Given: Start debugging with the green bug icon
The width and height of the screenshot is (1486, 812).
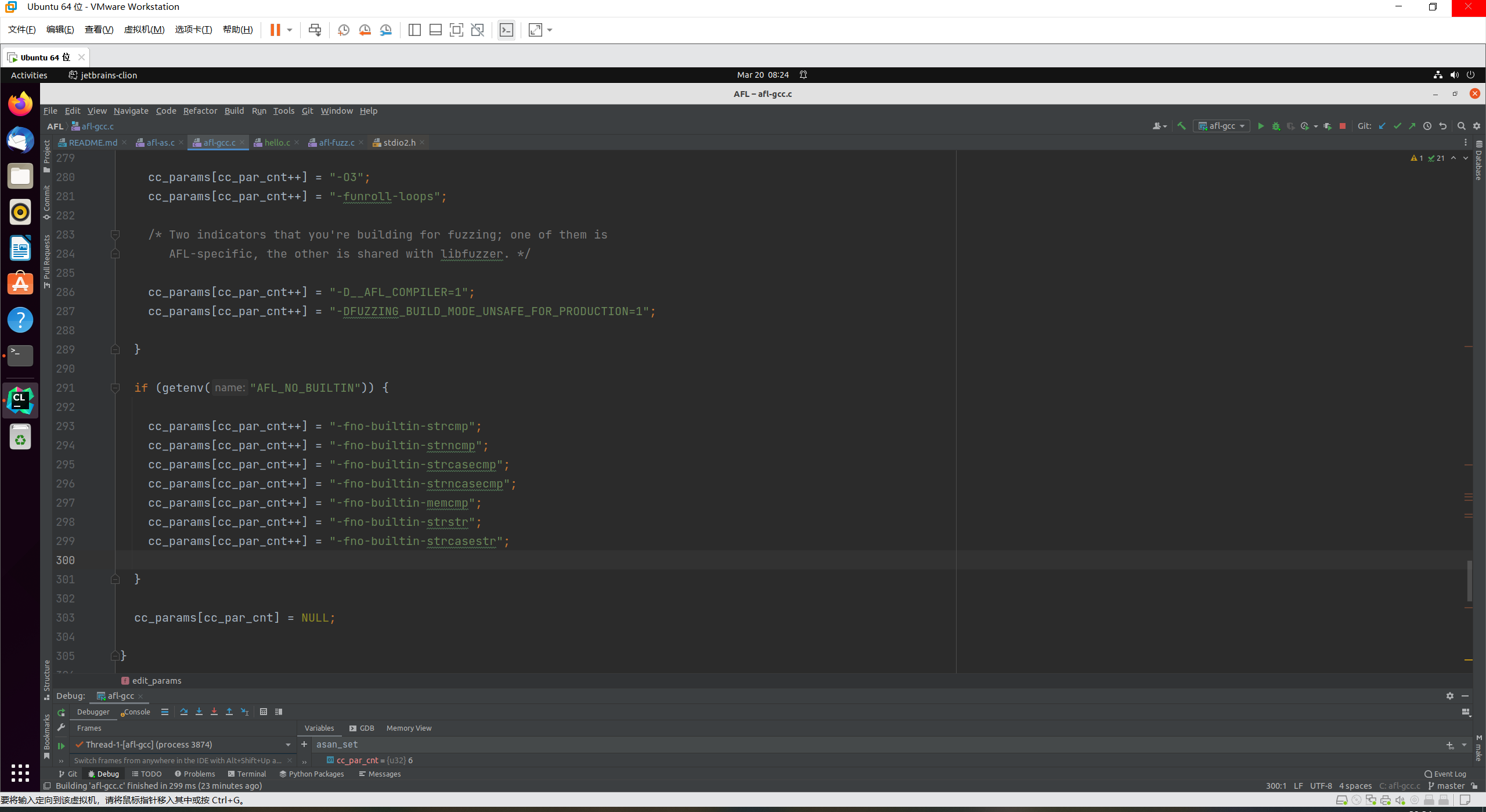Looking at the screenshot, I should click(x=1276, y=126).
